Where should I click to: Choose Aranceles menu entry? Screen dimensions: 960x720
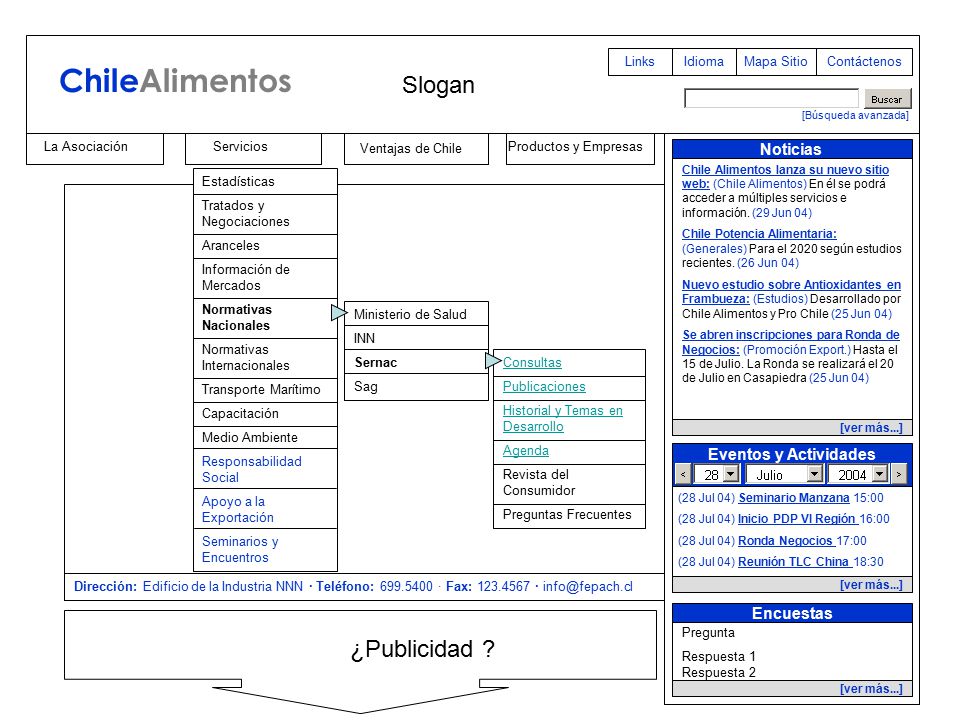265,246
